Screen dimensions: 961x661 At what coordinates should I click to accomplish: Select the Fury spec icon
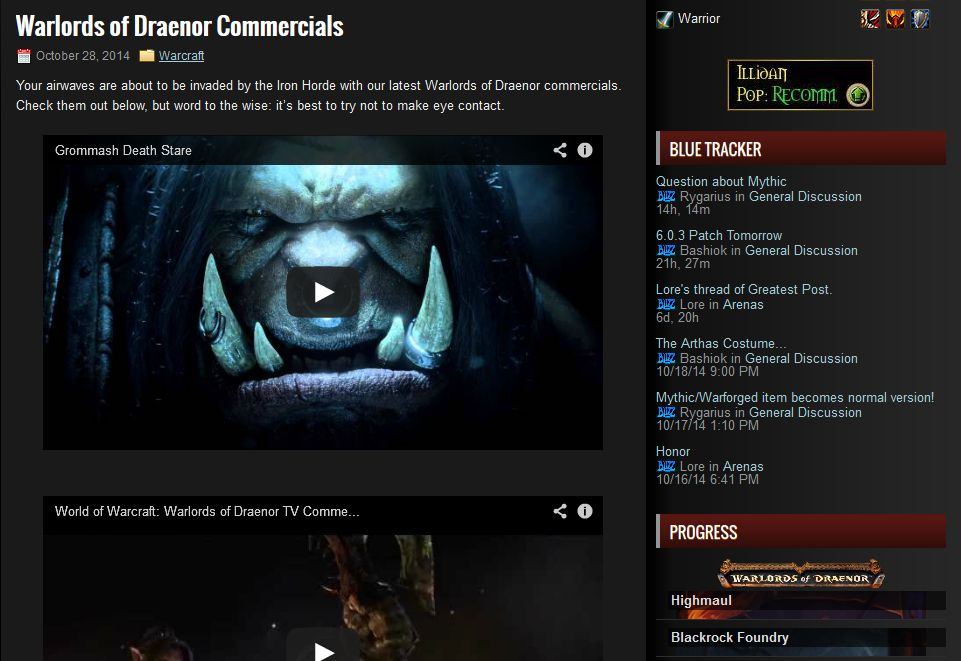894,18
